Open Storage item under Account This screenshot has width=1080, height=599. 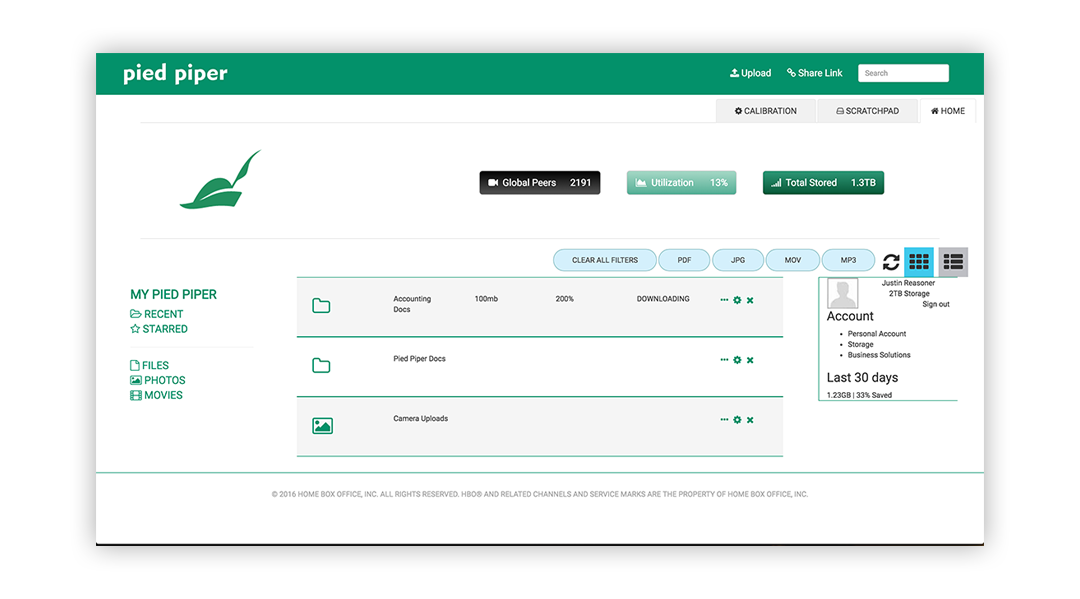860,344
